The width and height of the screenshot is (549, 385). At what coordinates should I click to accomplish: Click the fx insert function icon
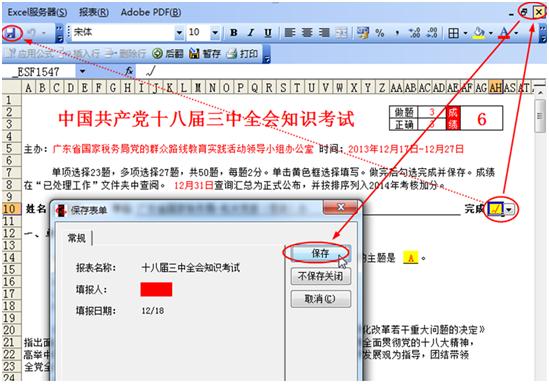tap(129, 71)
